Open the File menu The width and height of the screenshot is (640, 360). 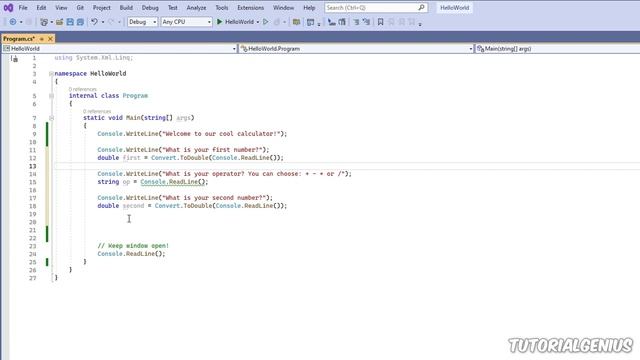[23, 8]
